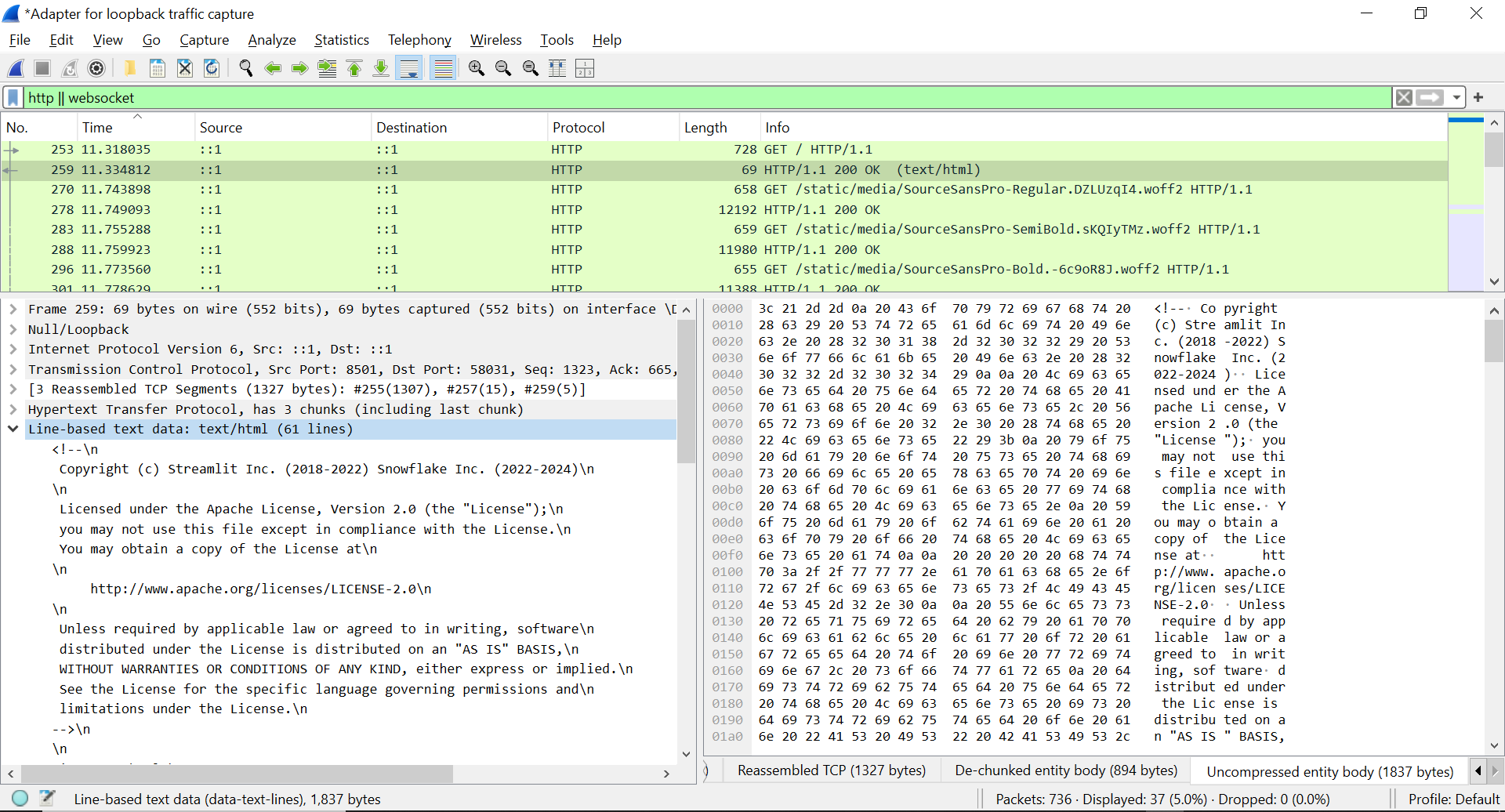Stop the running capture
Screen dimensions: 1505x812
tap(42, 68)
